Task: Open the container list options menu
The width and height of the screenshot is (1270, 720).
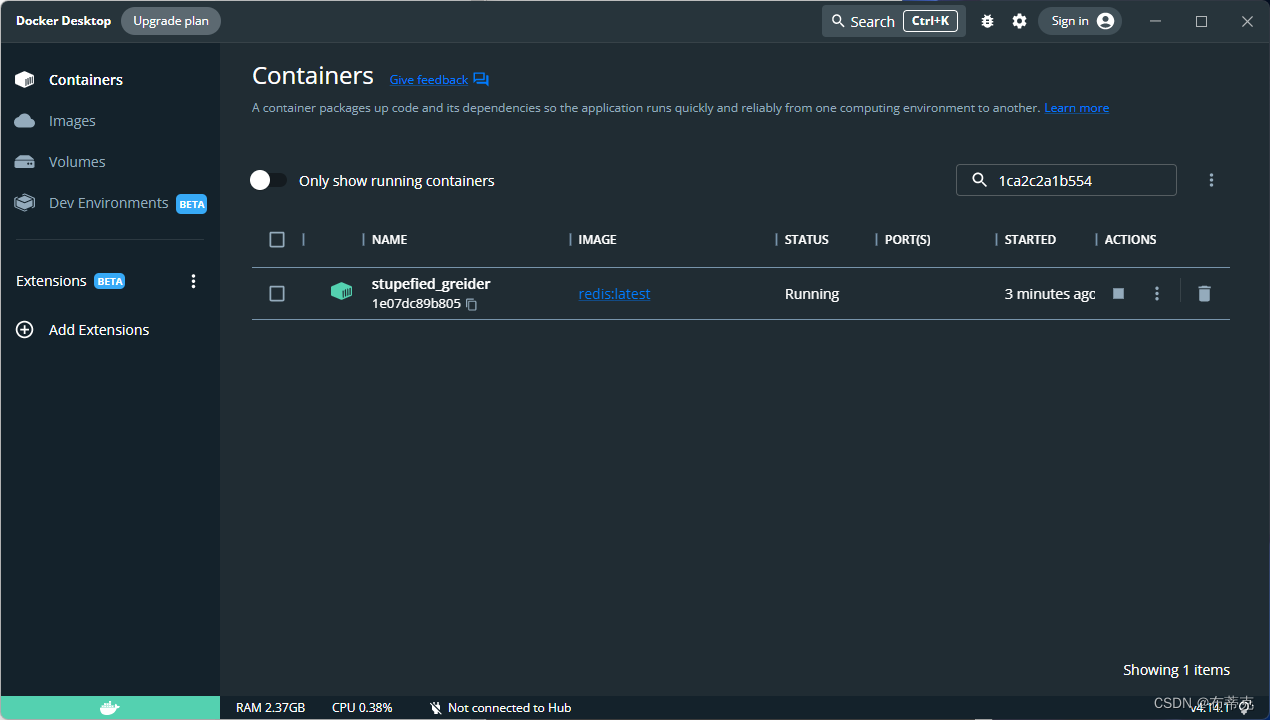Action: click(x=1211, y=180)
